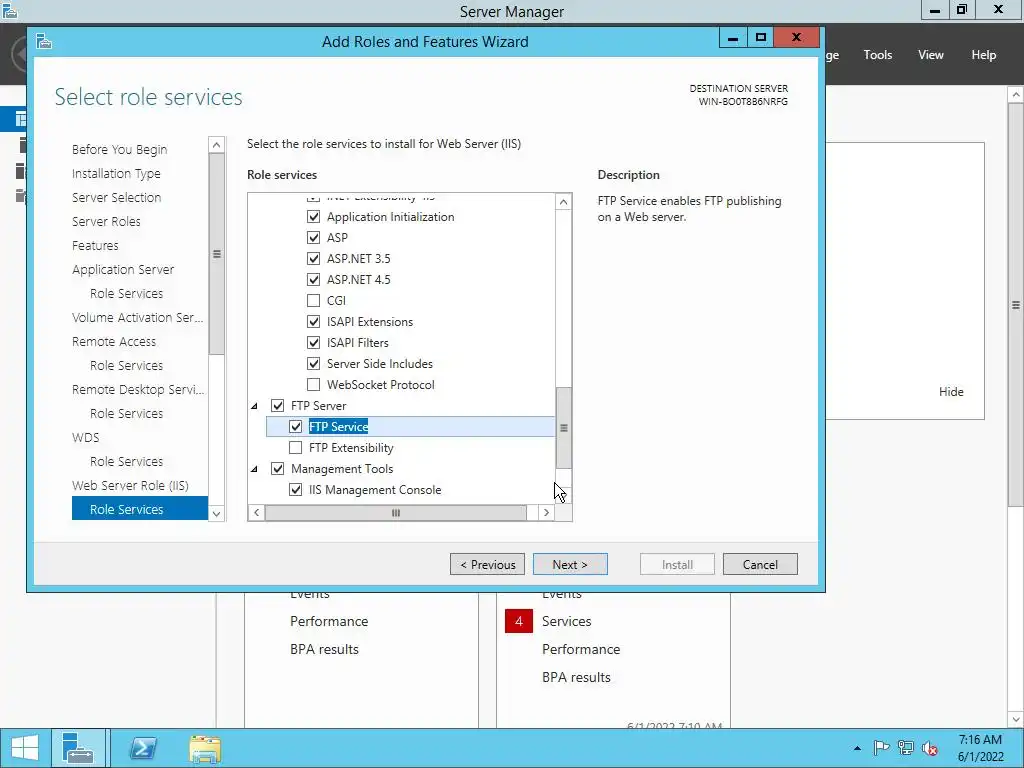The height and width of the screenshot is (768, 1024).
Task: Click the role services horizontal scrollbar thumb
Action: pos(396,513)
